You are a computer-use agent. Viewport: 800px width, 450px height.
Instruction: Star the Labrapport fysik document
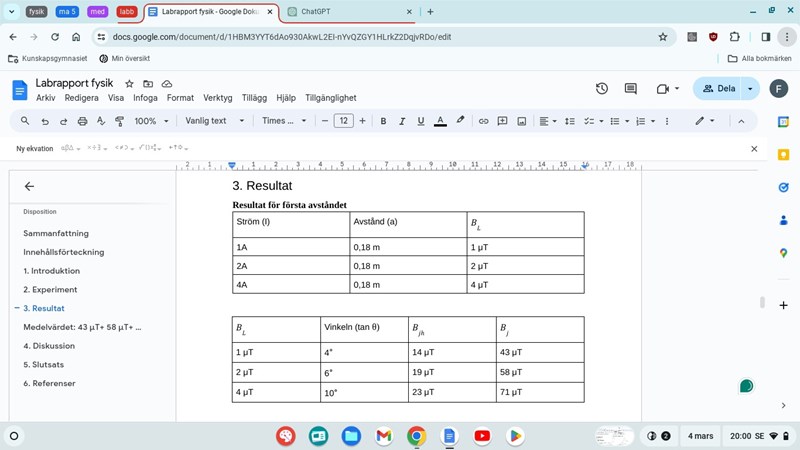129,84
